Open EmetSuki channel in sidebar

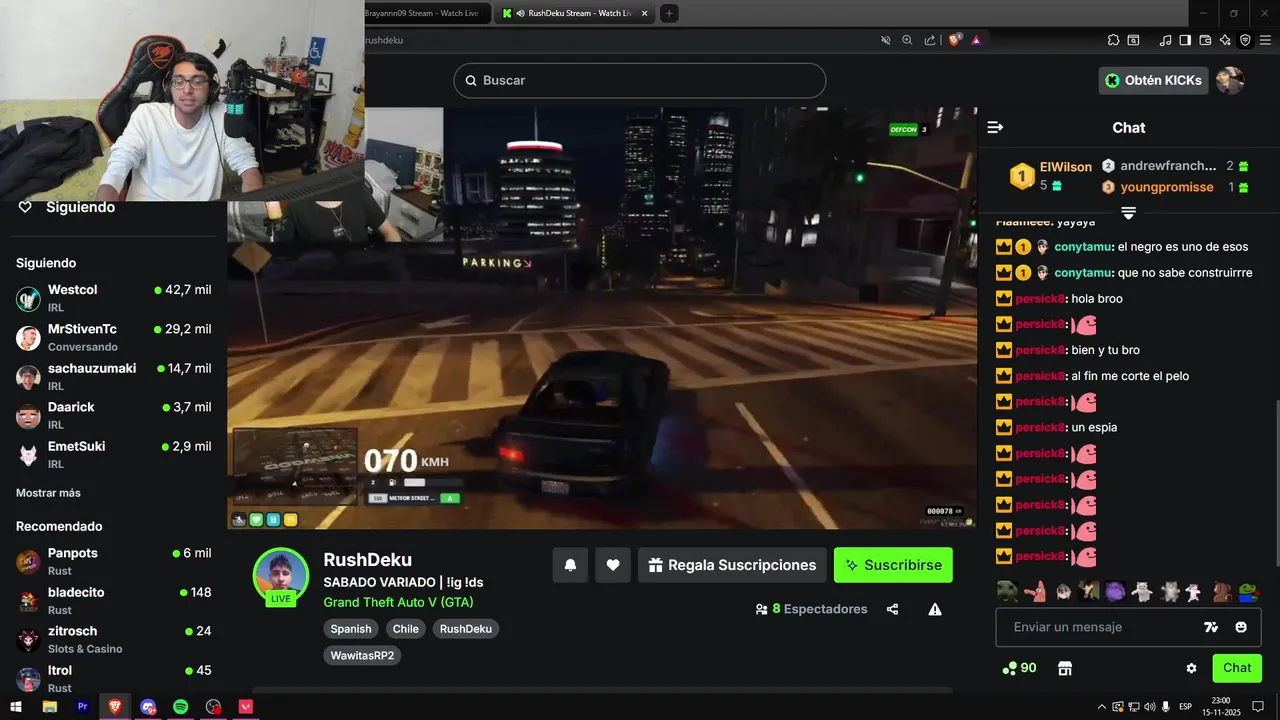coord(113,454)
